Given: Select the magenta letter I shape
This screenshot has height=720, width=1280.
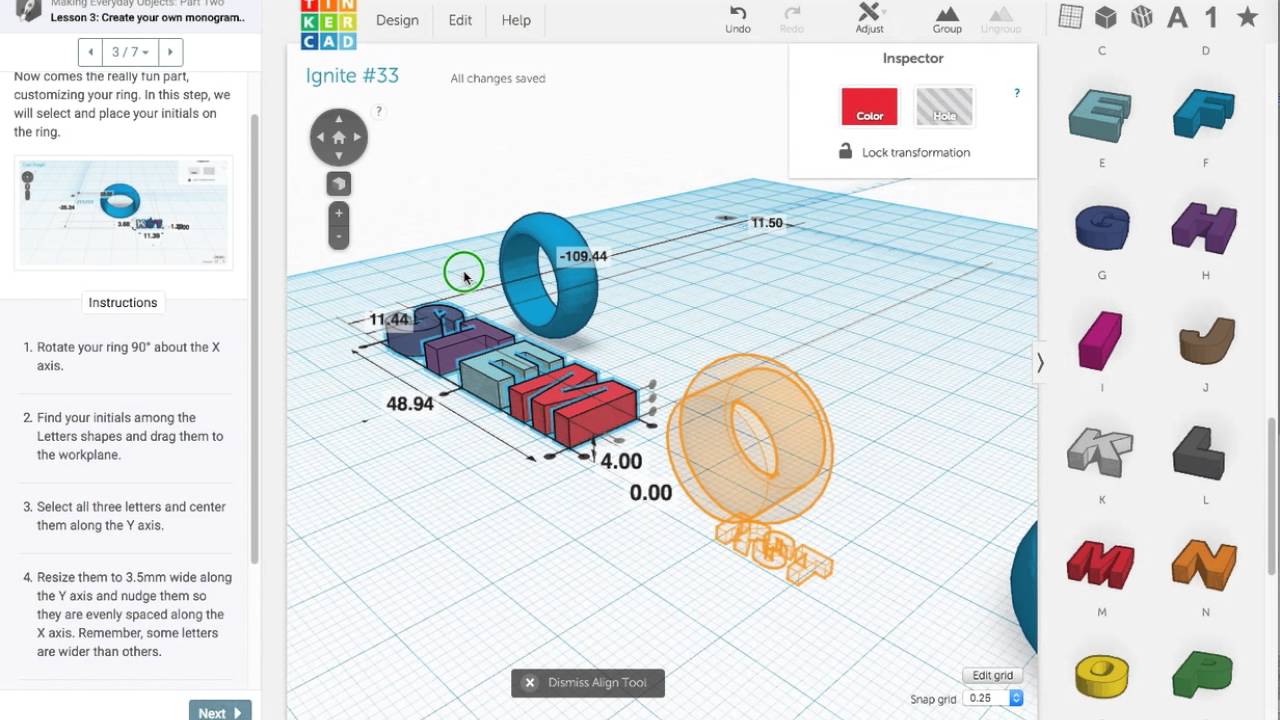Looking at the screenshot, I should (1101, 339).
